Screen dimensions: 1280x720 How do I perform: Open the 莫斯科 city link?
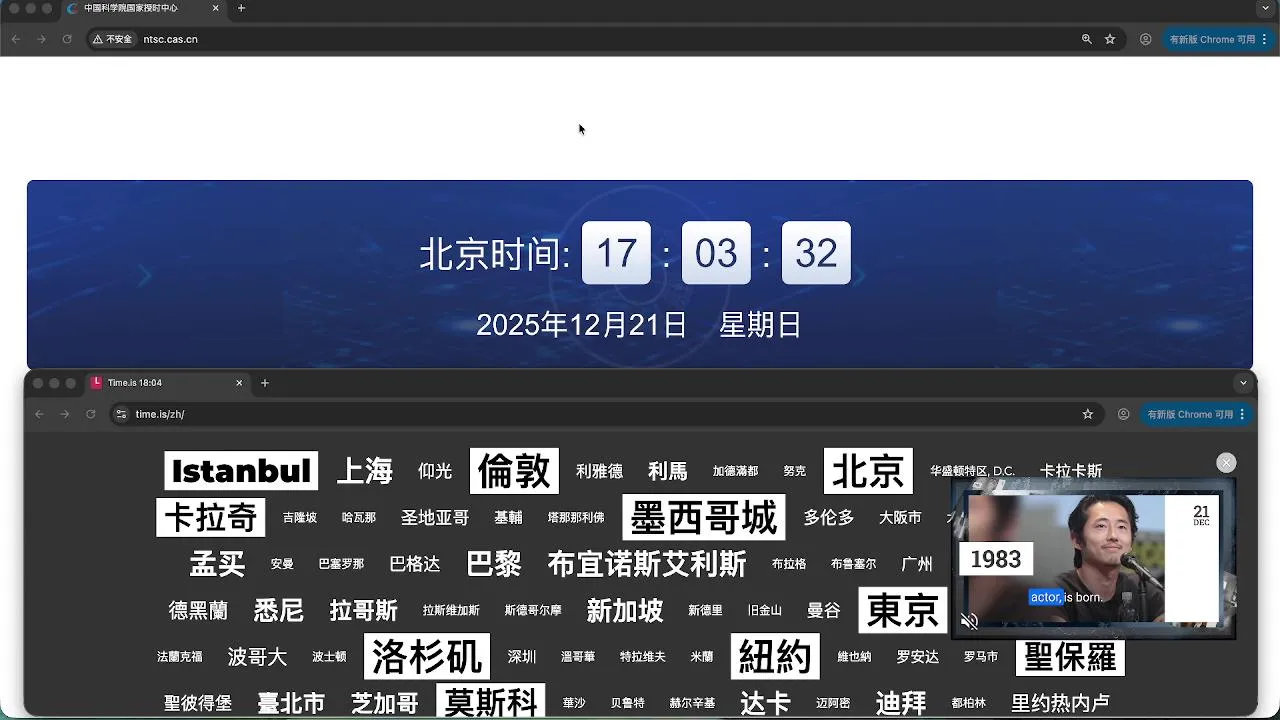[x=491, y=702]
